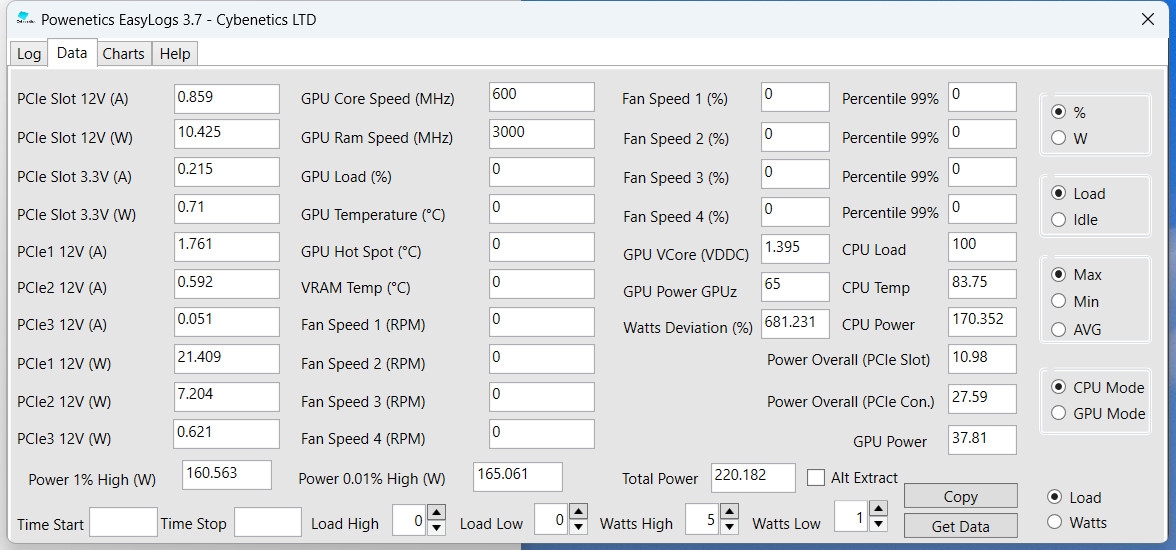This screenshot has width=1176, height=550.
Task: Increase the Load High value
Action: pos(436,513)
